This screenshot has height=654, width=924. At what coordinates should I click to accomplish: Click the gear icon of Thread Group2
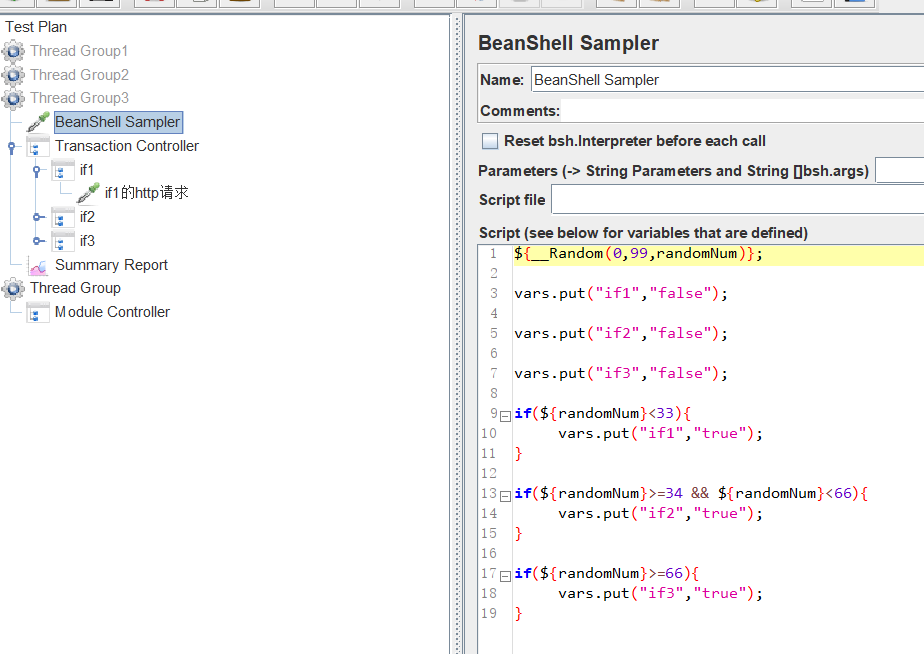coord(13,75)
